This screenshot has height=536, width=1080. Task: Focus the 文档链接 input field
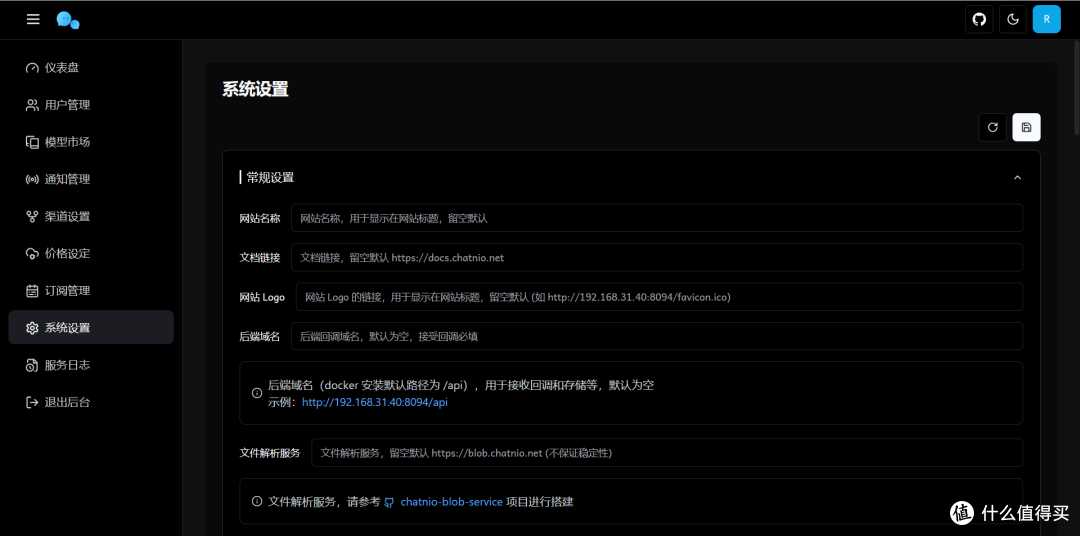point(656,258)
